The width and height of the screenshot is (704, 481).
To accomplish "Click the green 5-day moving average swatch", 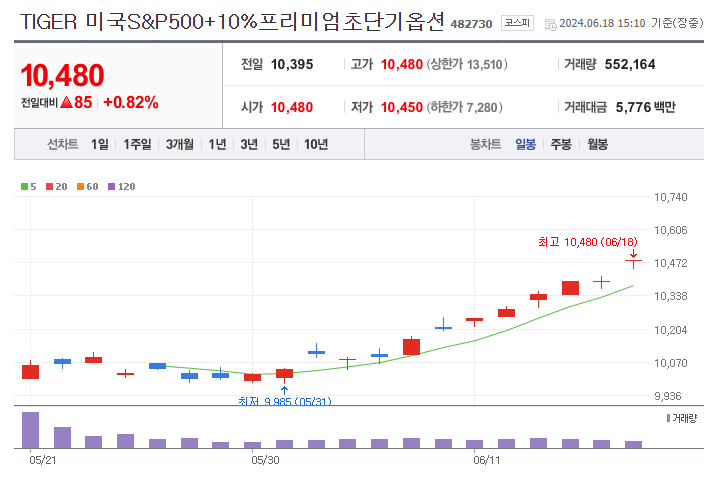I will tap(24, 186).
